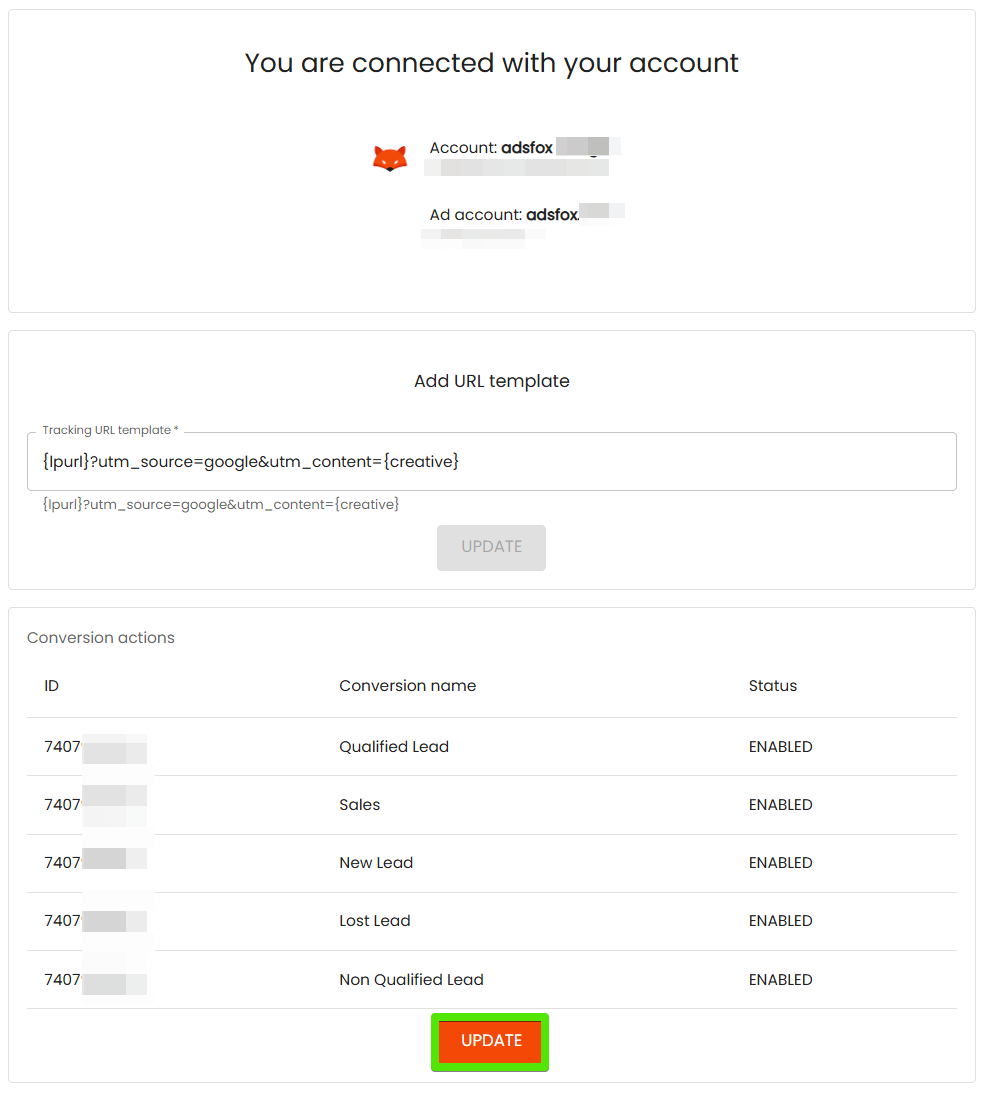Click the Add URL template heading

tap(491, 381)
